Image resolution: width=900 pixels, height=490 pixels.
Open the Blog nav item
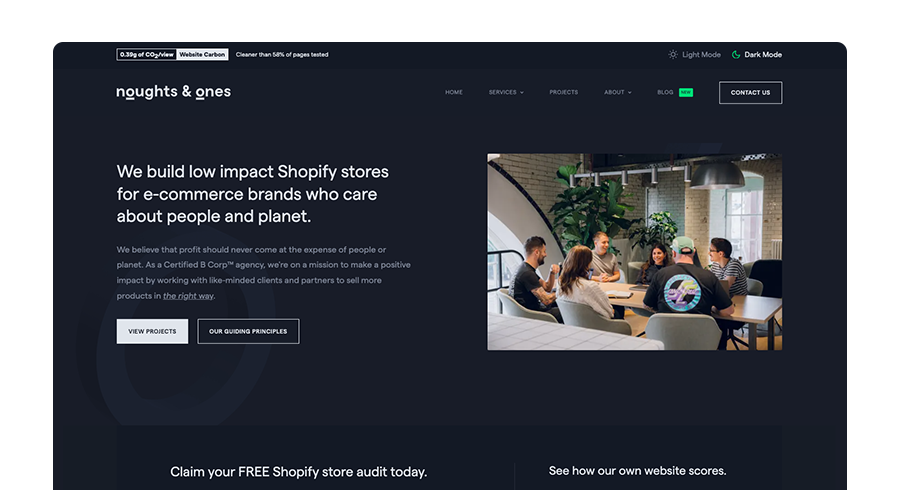click(x=665, y=92)
